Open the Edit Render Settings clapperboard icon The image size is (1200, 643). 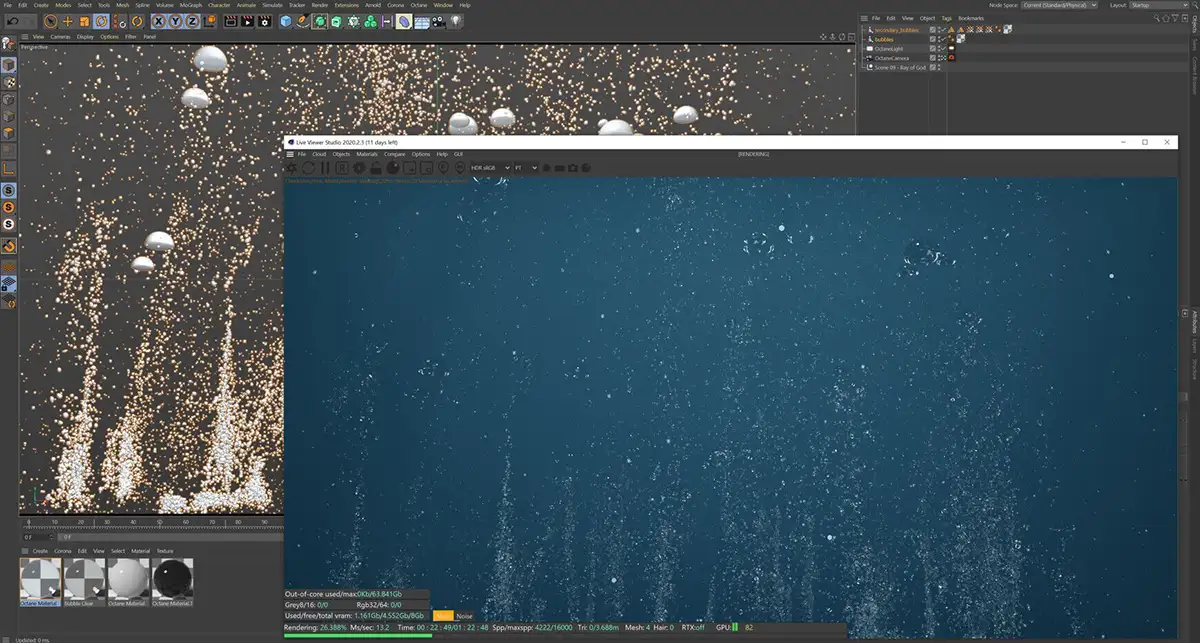pos(263,20)
